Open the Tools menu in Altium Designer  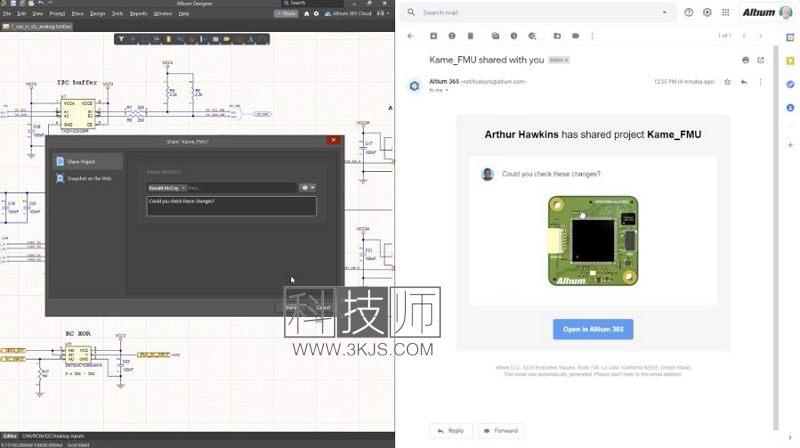pyautogui.click(x=117, y=14)
